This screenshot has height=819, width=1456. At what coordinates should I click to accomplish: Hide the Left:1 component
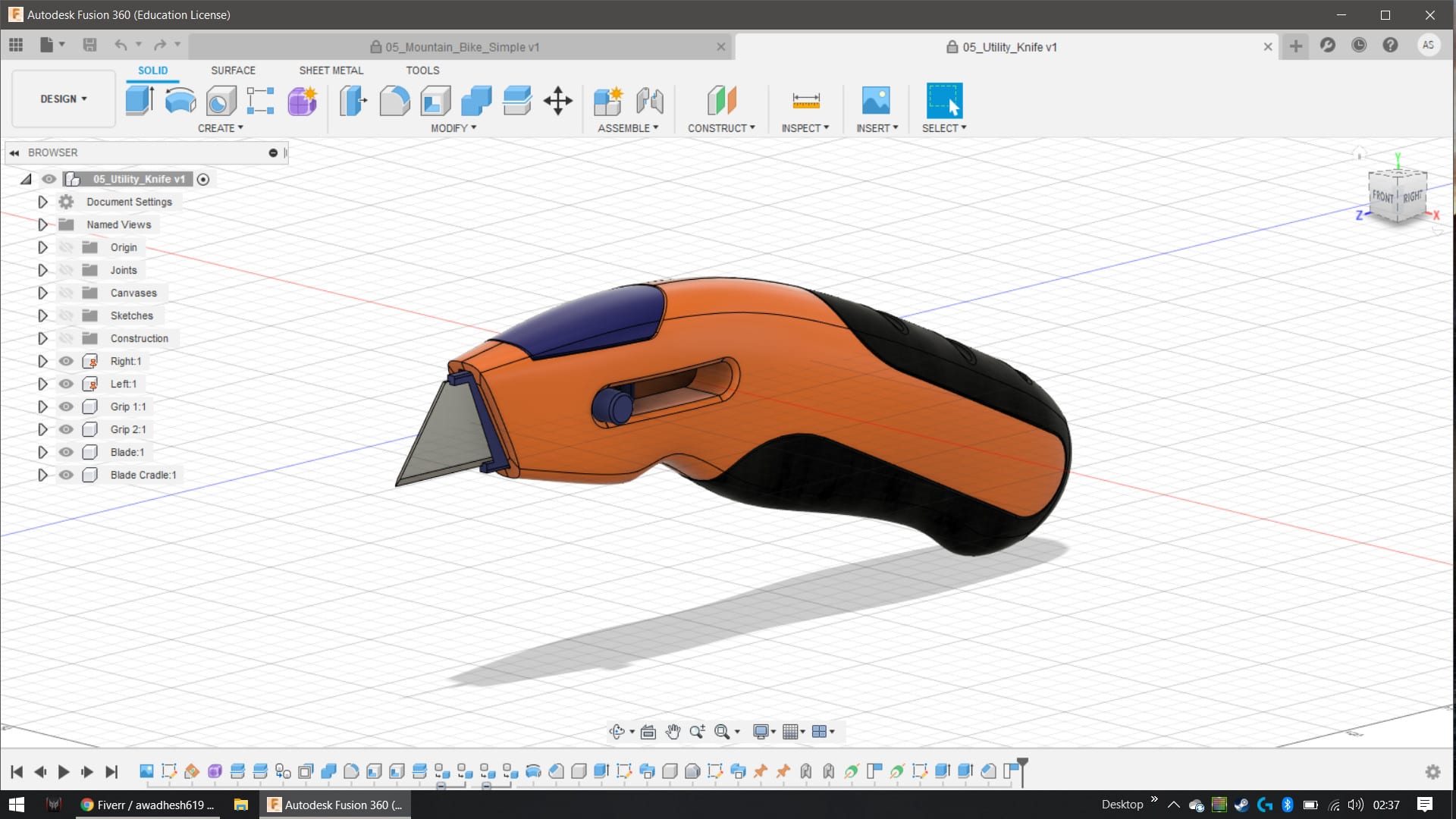click(66, 384)
